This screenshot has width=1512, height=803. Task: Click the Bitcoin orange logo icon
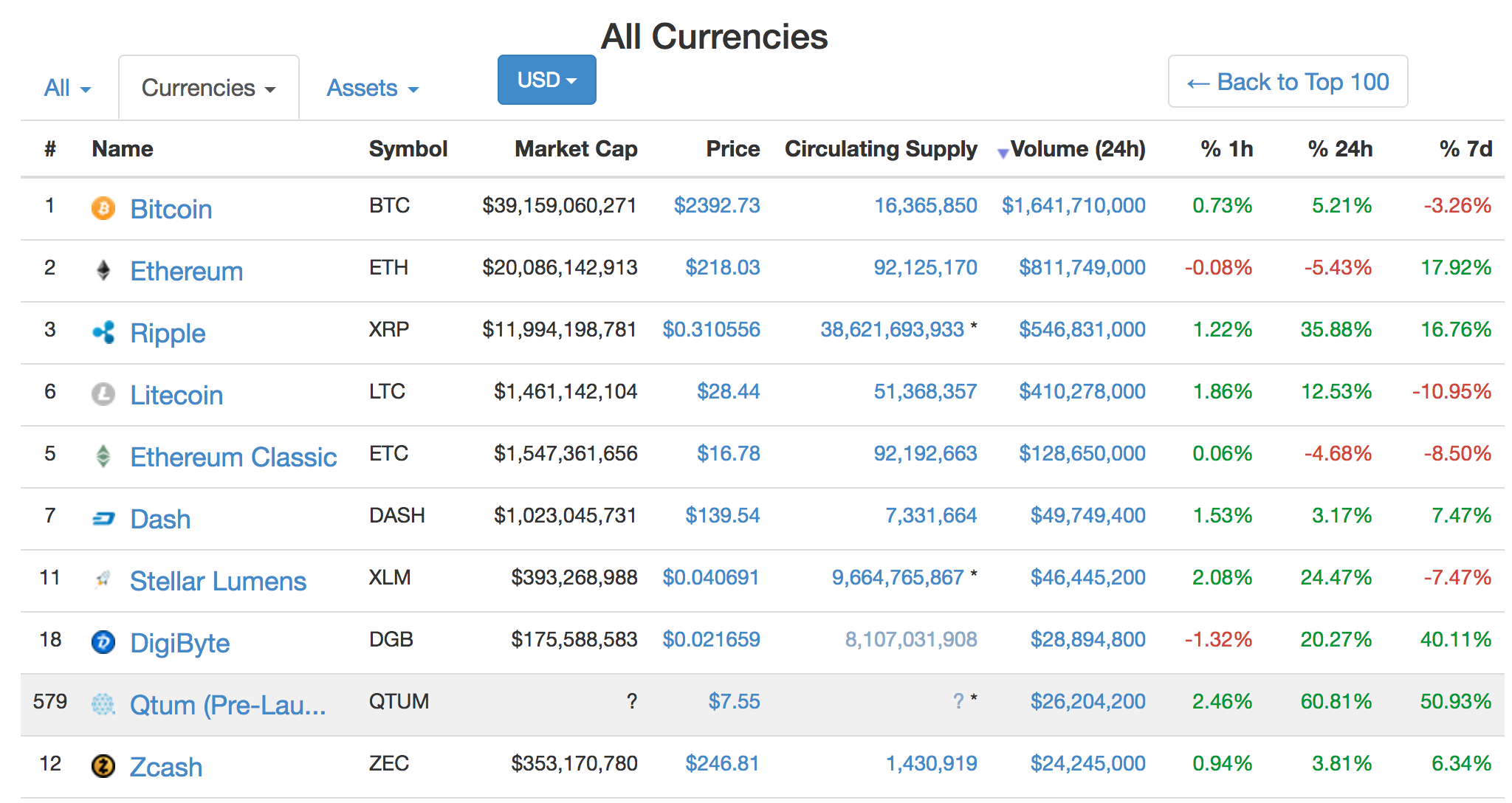point(103,208)
